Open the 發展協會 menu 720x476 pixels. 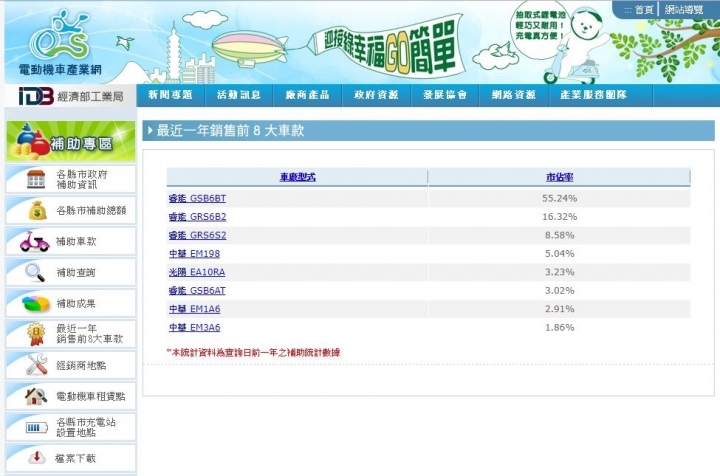pos(445,95)
